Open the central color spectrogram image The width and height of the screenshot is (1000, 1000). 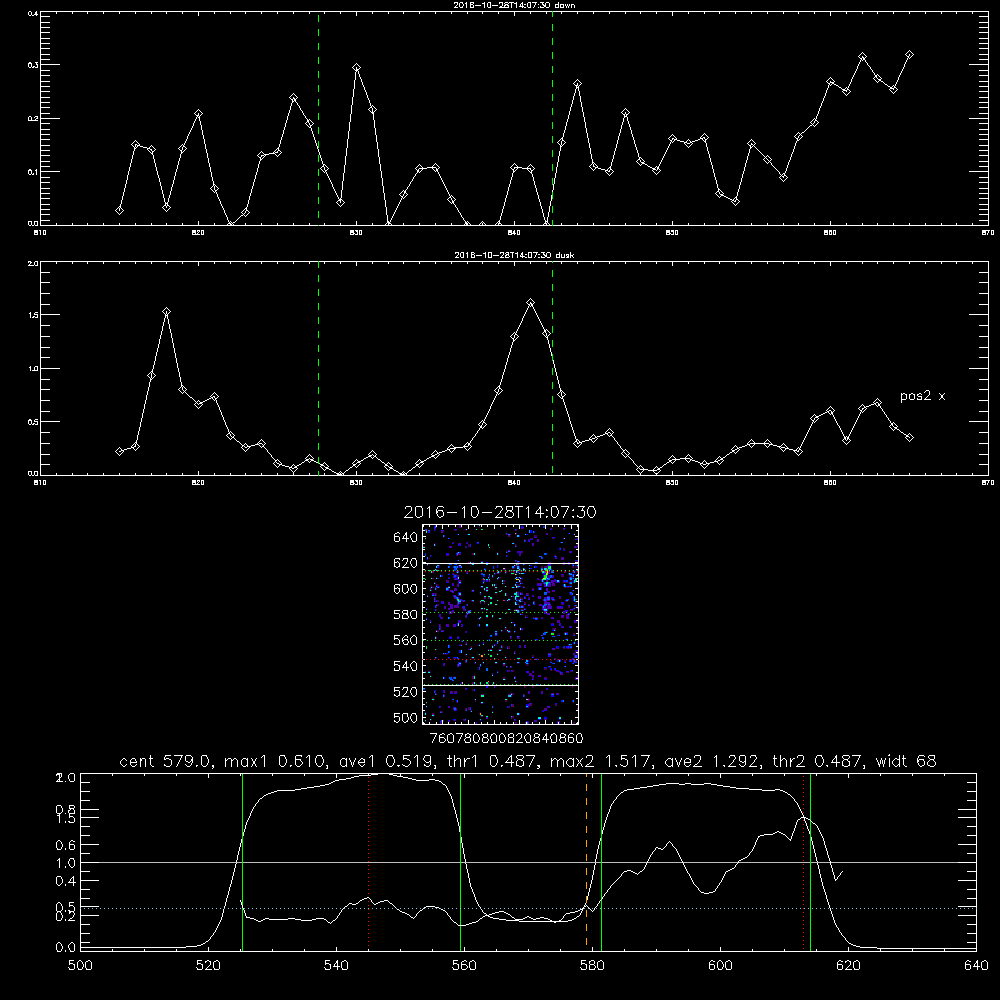pos(501,624)
